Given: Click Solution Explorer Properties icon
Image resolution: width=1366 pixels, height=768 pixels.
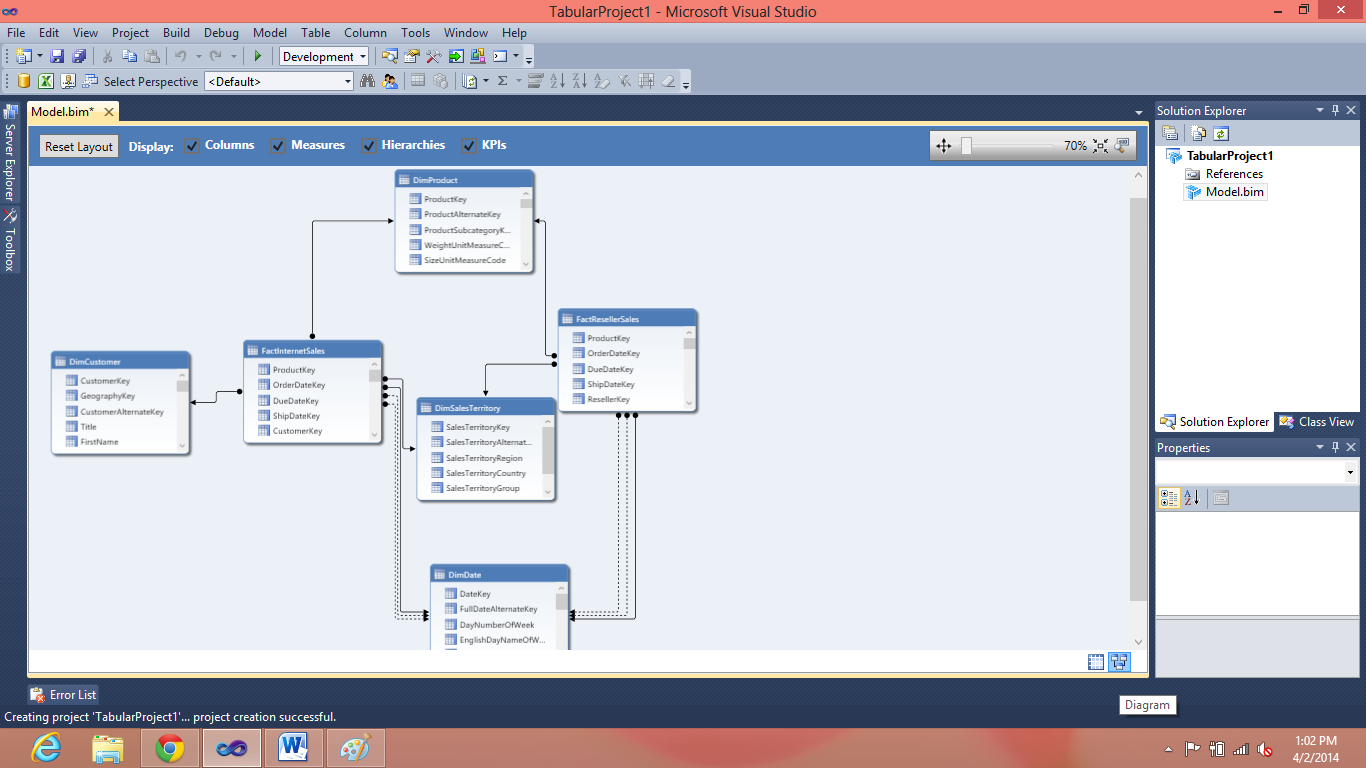Looking at the screenshot, I should tap(1169, 133).
